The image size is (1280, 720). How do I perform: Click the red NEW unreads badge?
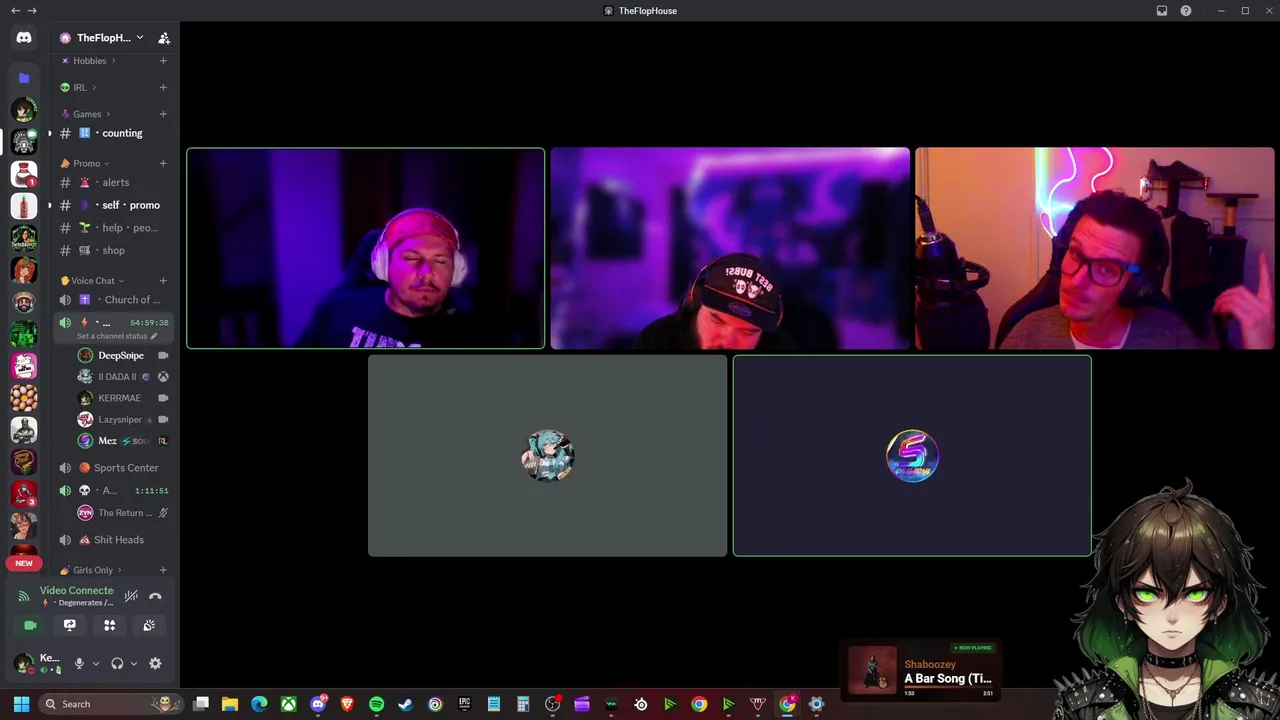click(24, 563)
